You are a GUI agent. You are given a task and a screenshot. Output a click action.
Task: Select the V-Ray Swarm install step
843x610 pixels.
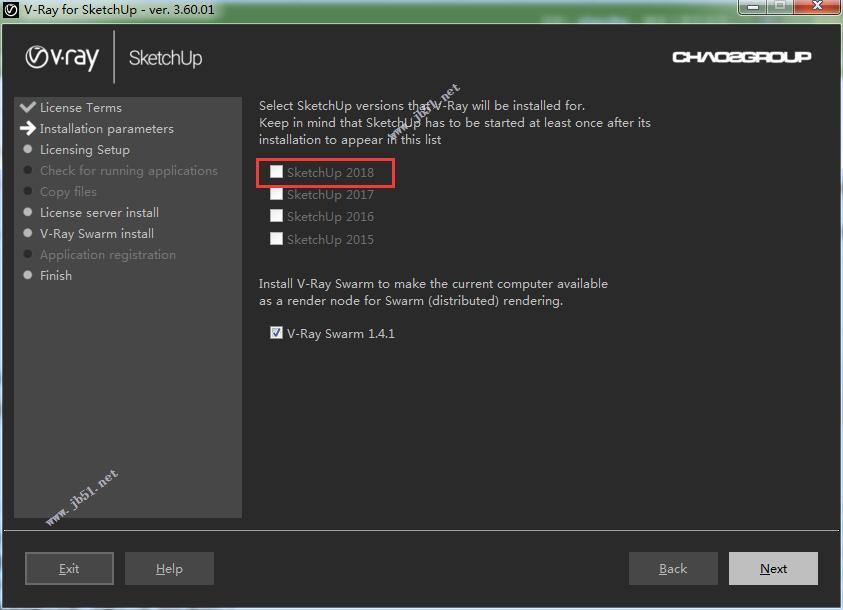click(97, 233)
